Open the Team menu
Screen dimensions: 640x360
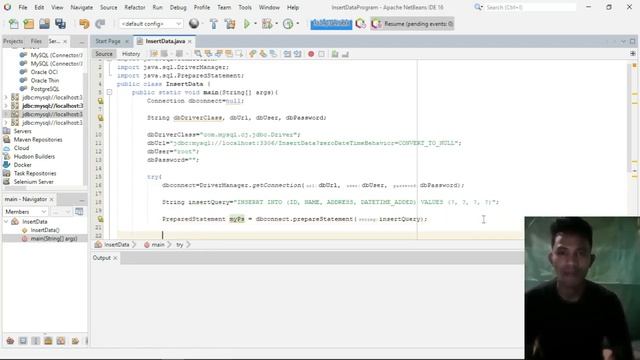[x=224, y=7]
